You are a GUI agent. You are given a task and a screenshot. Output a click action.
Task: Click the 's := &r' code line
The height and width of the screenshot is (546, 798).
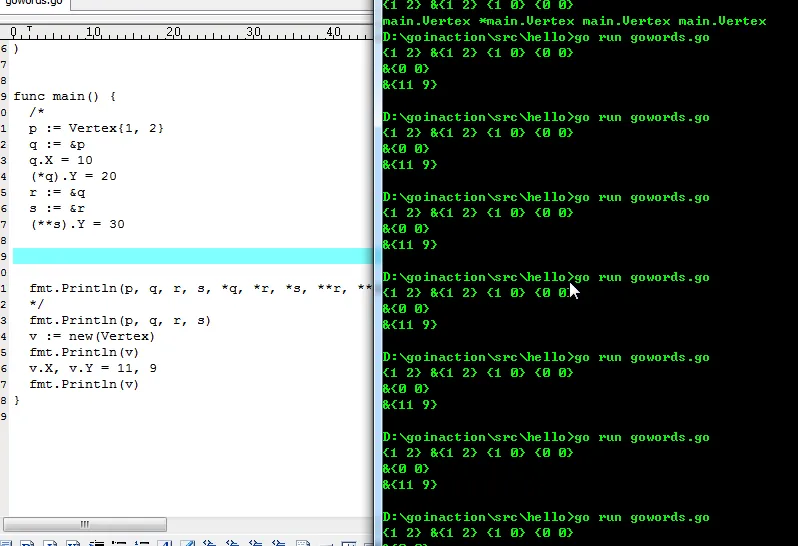[x=57, y=209]
